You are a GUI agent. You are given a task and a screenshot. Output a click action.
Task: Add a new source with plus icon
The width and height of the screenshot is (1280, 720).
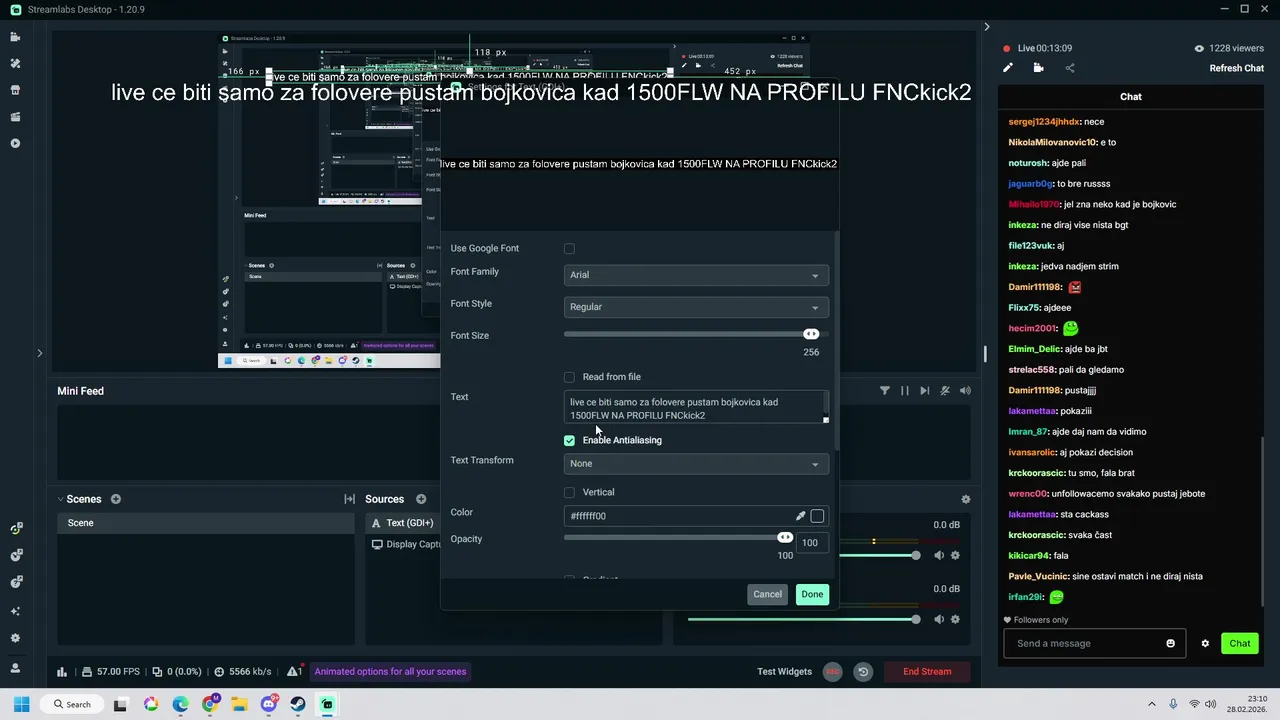(x=421, y=499)
